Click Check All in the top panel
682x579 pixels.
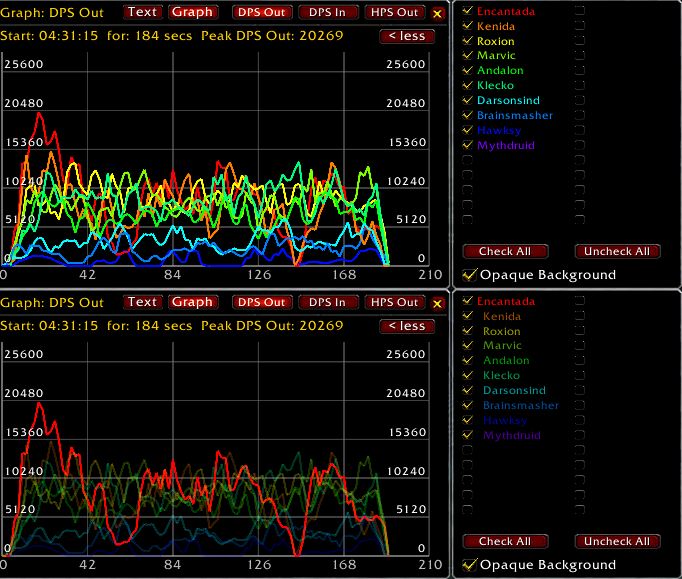pos(505,251)
